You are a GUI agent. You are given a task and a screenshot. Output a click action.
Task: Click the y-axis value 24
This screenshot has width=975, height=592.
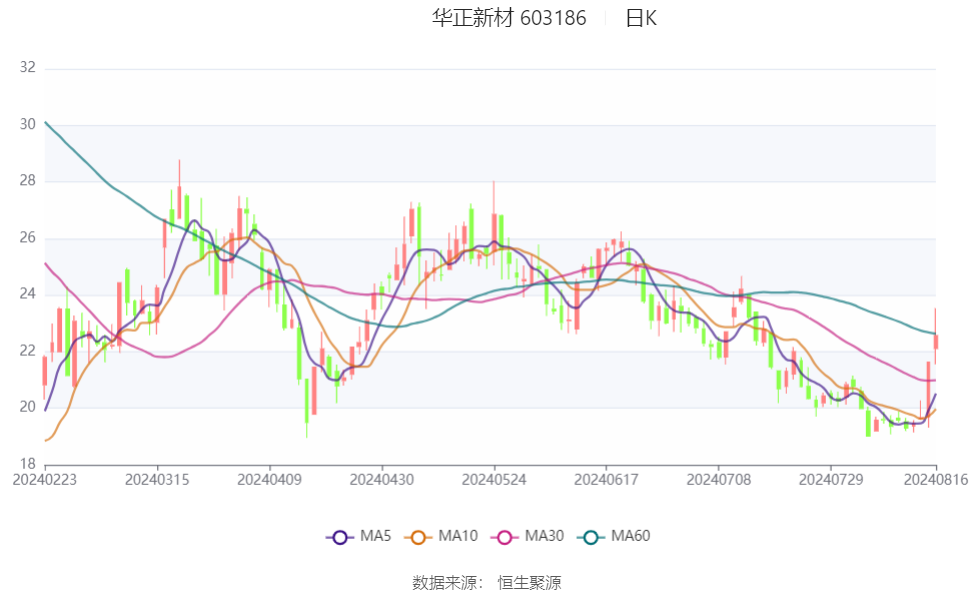28,294
